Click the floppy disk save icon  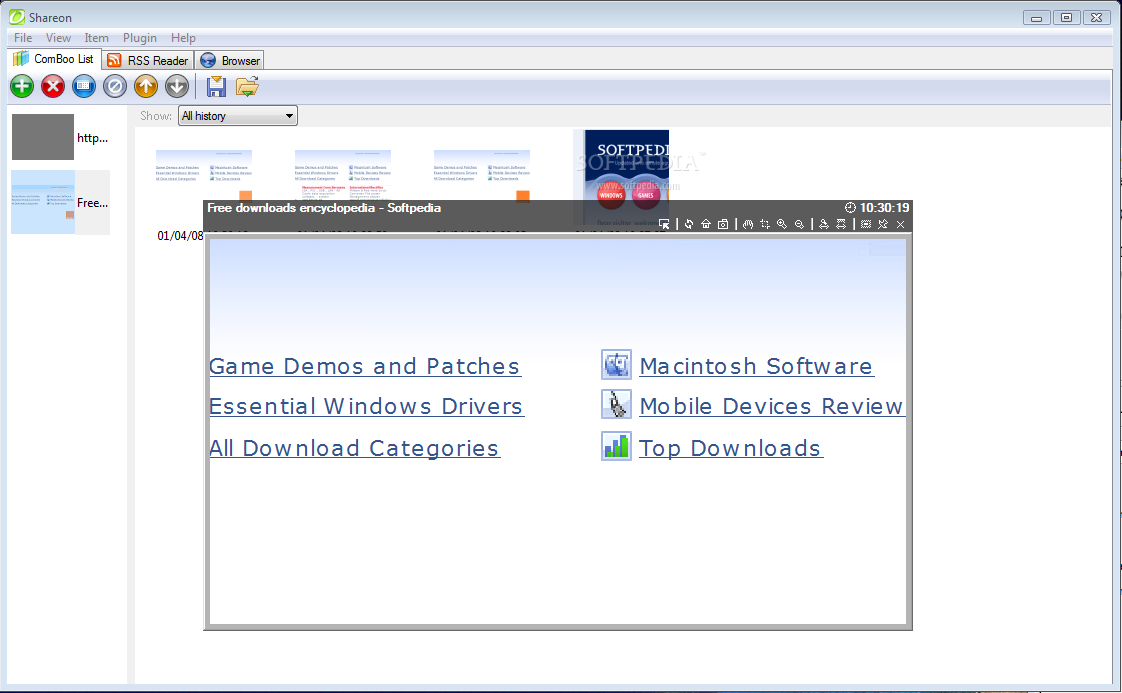coord(216,87)
